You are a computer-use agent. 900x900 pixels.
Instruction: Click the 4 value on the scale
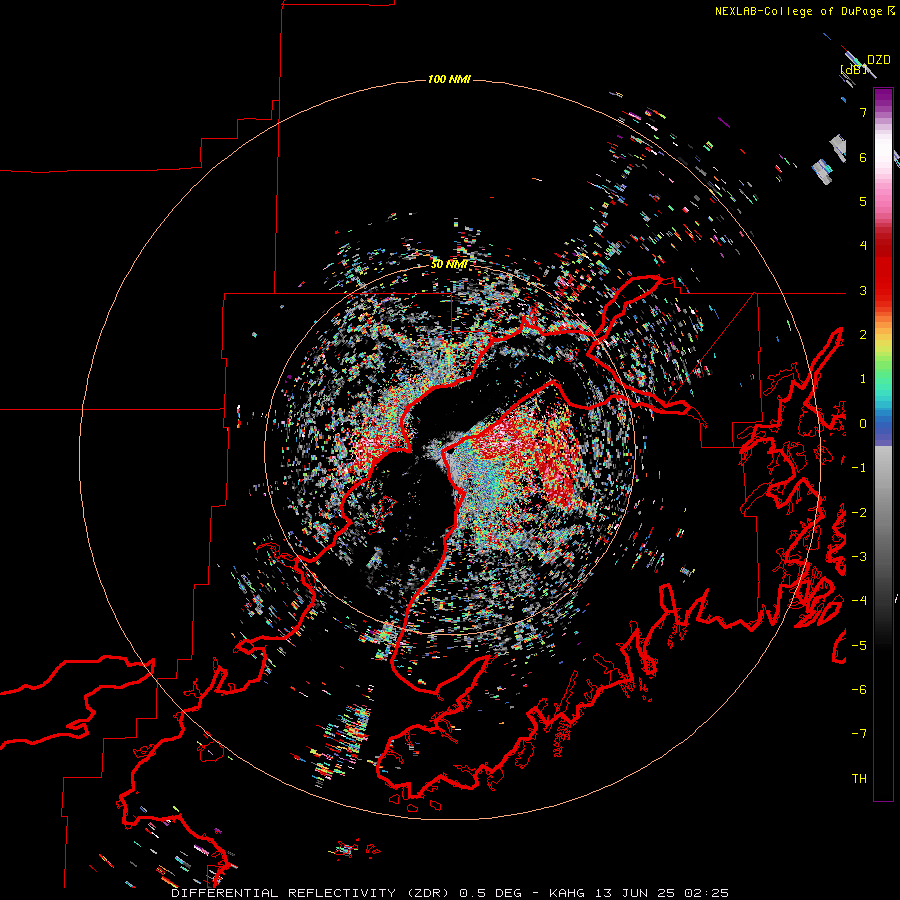(x=863, y=246)
